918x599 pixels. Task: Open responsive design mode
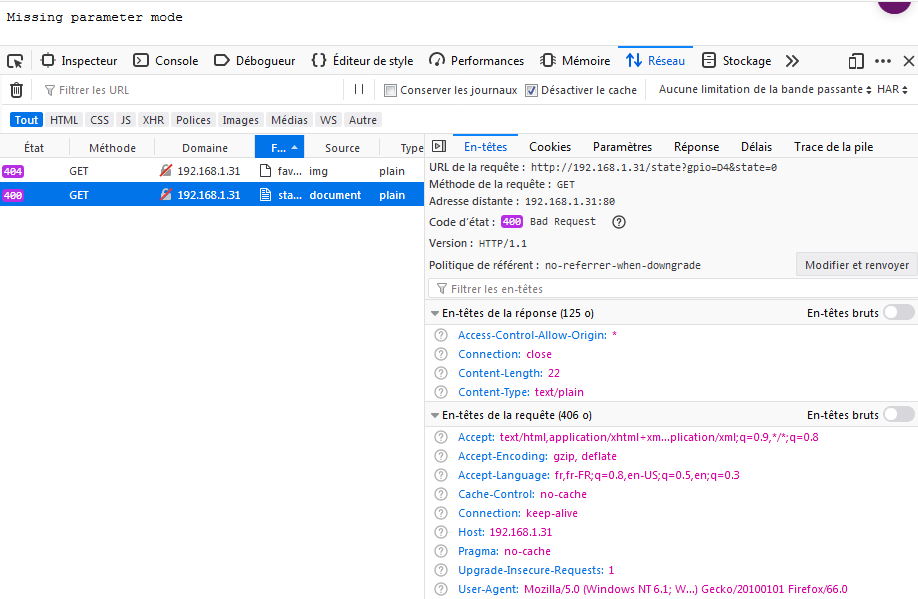(855, 61)
